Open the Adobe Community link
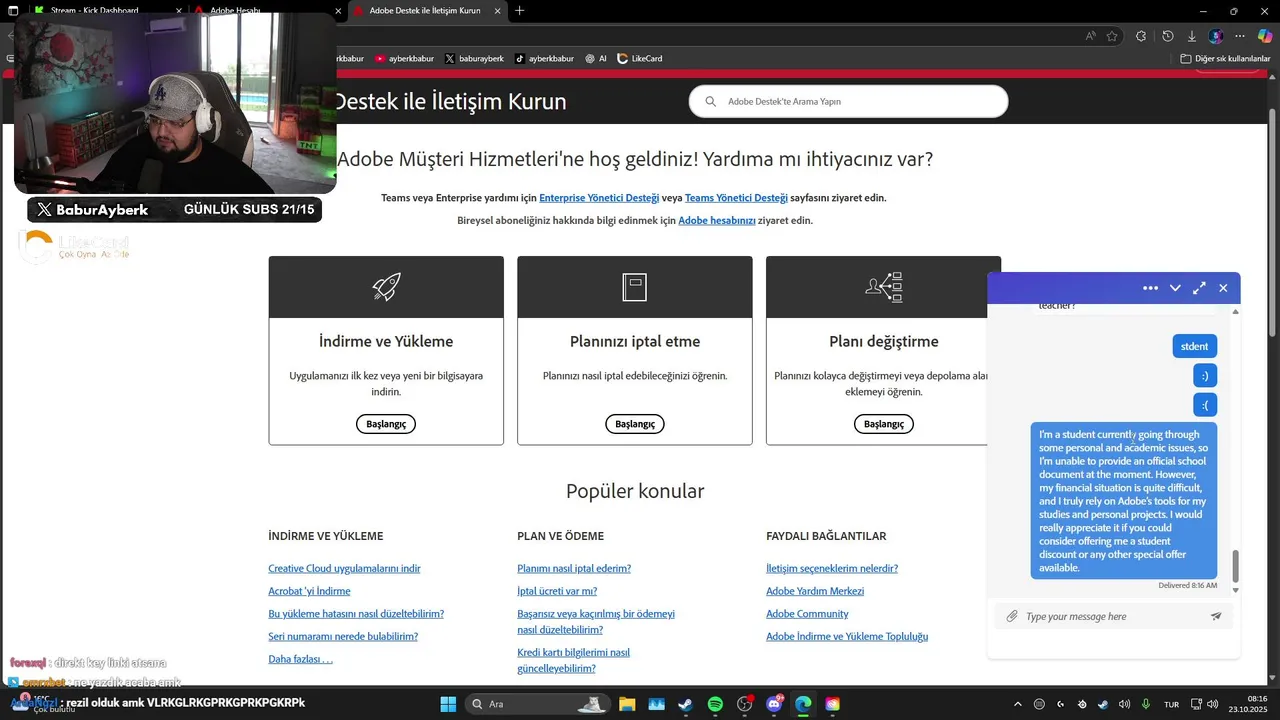The width and height of the screenshot is (1280, 720). point(807,614)
